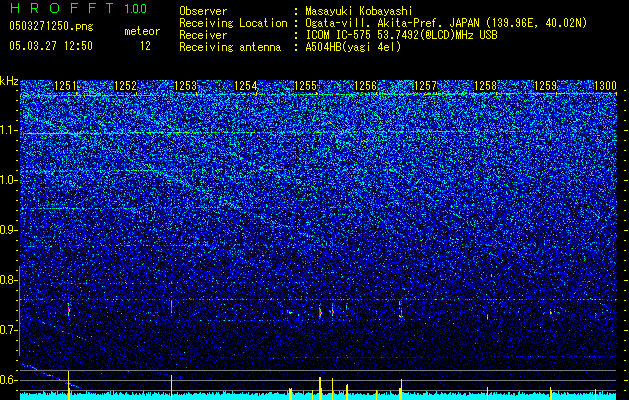
Task: Click the "Receiving Location" label
Action: click(233, 23)
